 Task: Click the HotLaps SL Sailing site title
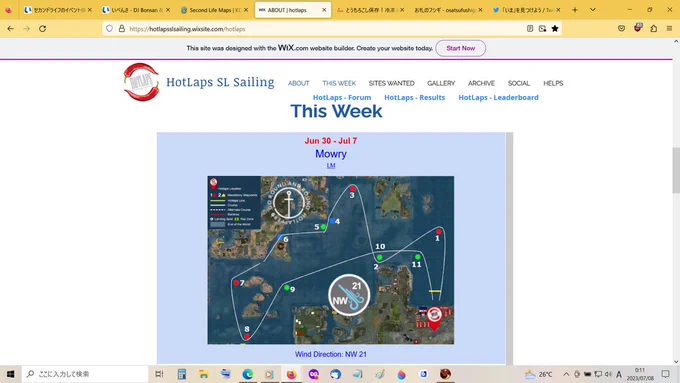pyautogui.click(x=220, y=82)
